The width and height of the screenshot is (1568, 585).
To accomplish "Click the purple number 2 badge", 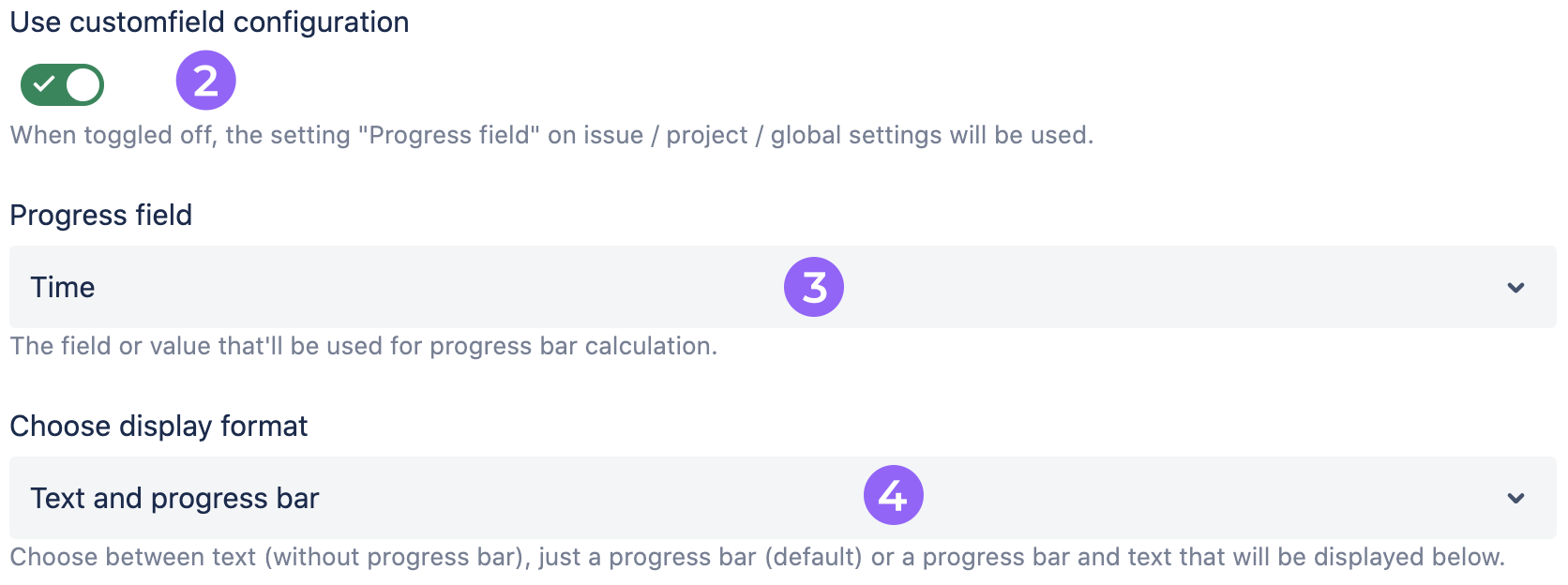I will tap(206, 81).
